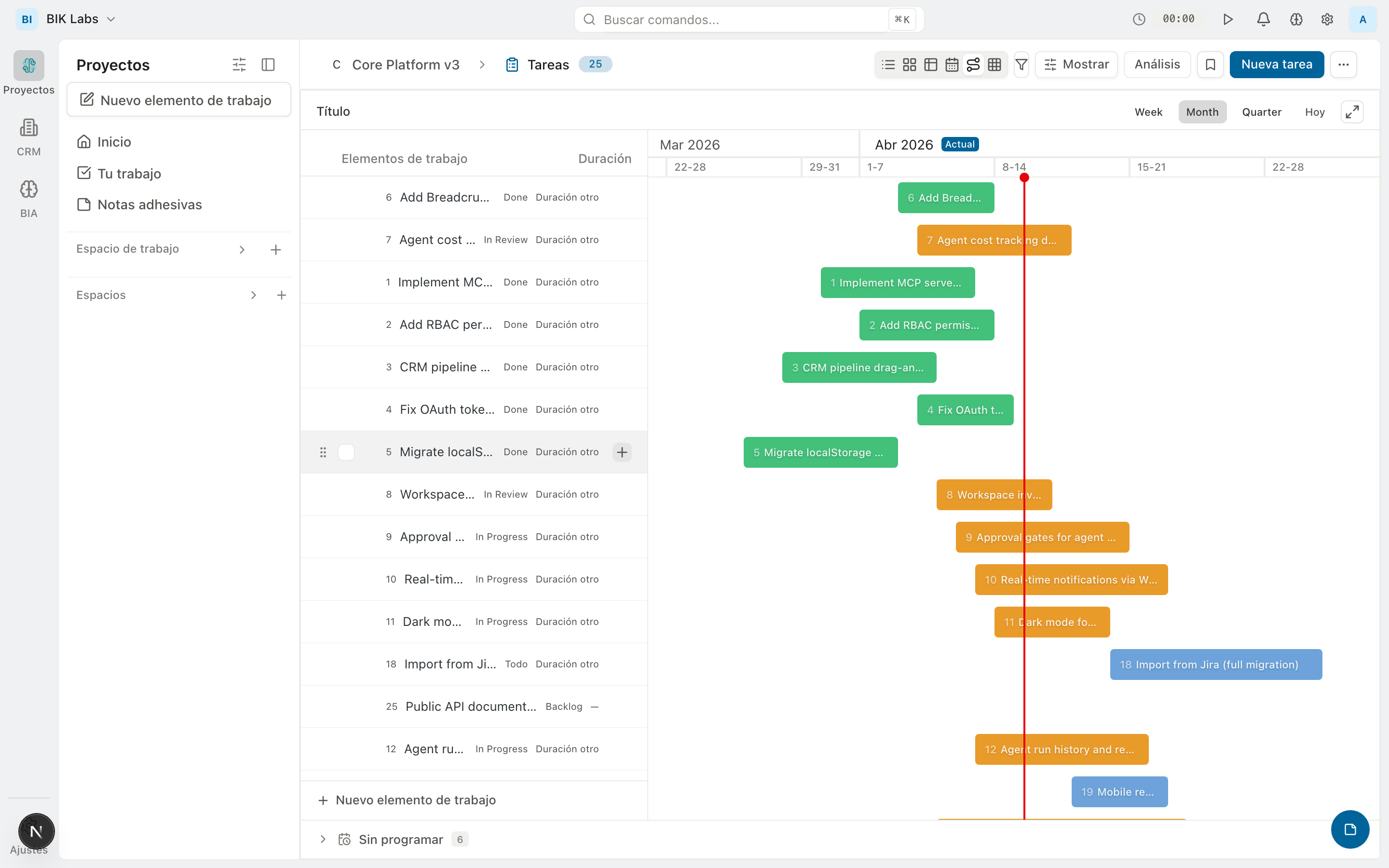Create a task with Nueva tarea button

coord(1276,64)
